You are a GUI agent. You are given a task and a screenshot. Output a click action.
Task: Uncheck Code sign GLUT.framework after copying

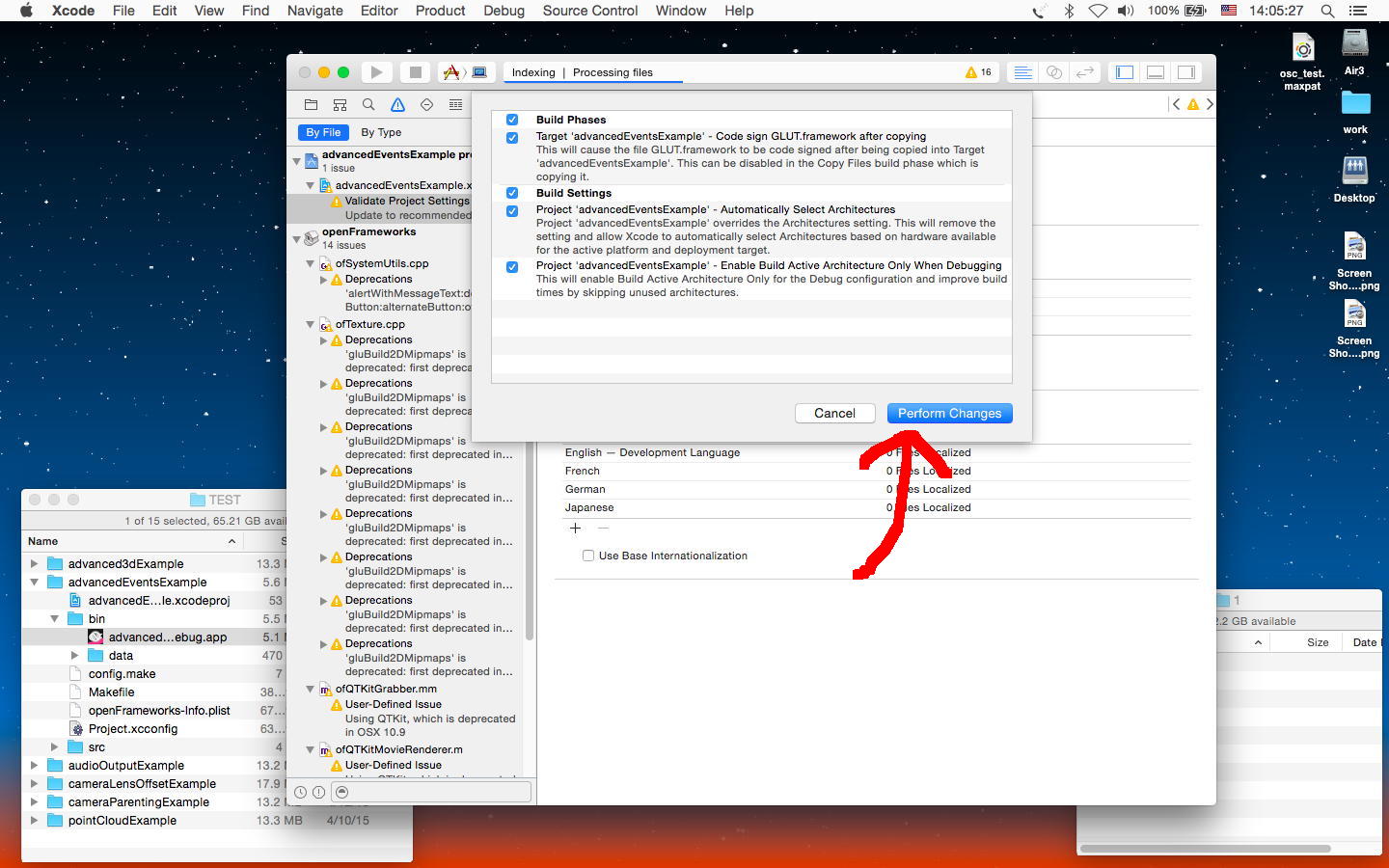pyautogui.click(x=512, y=138)
